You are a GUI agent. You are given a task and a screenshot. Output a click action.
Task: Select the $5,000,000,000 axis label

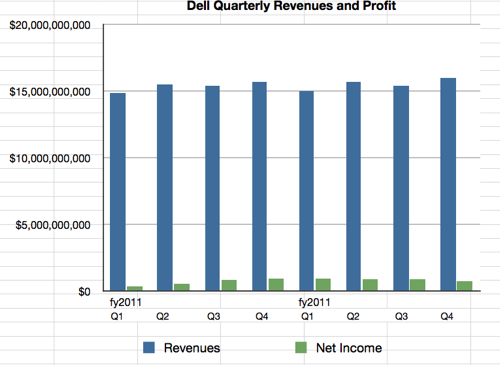coord(53,225)
